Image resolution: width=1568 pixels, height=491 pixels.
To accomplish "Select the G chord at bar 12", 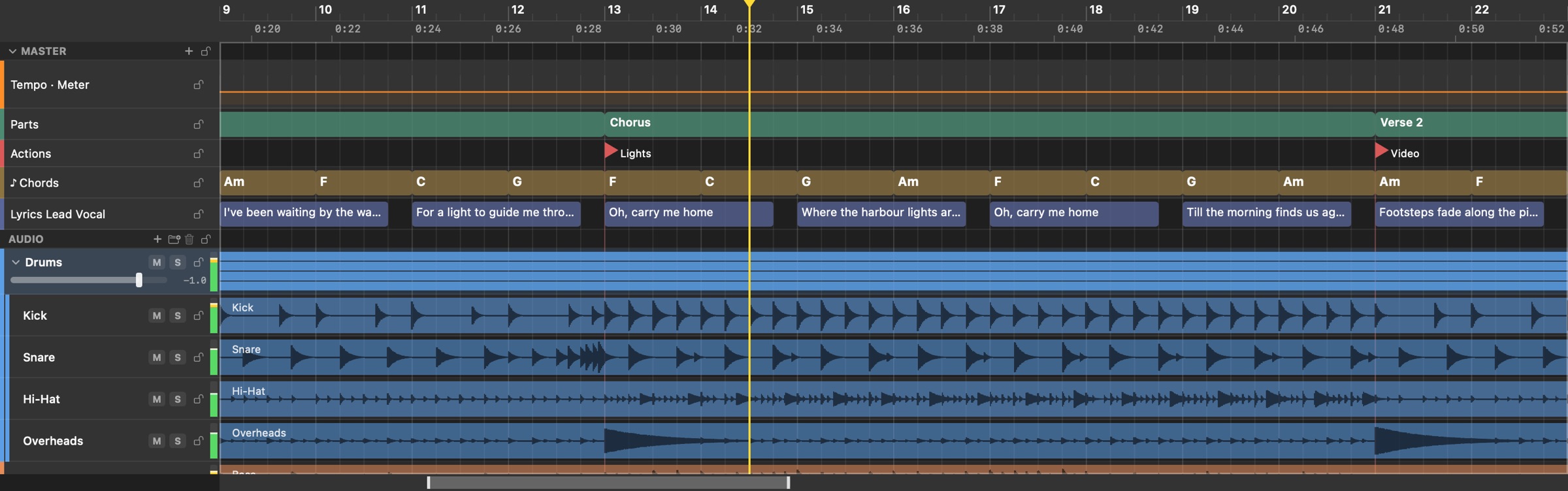I will point(556,182).
